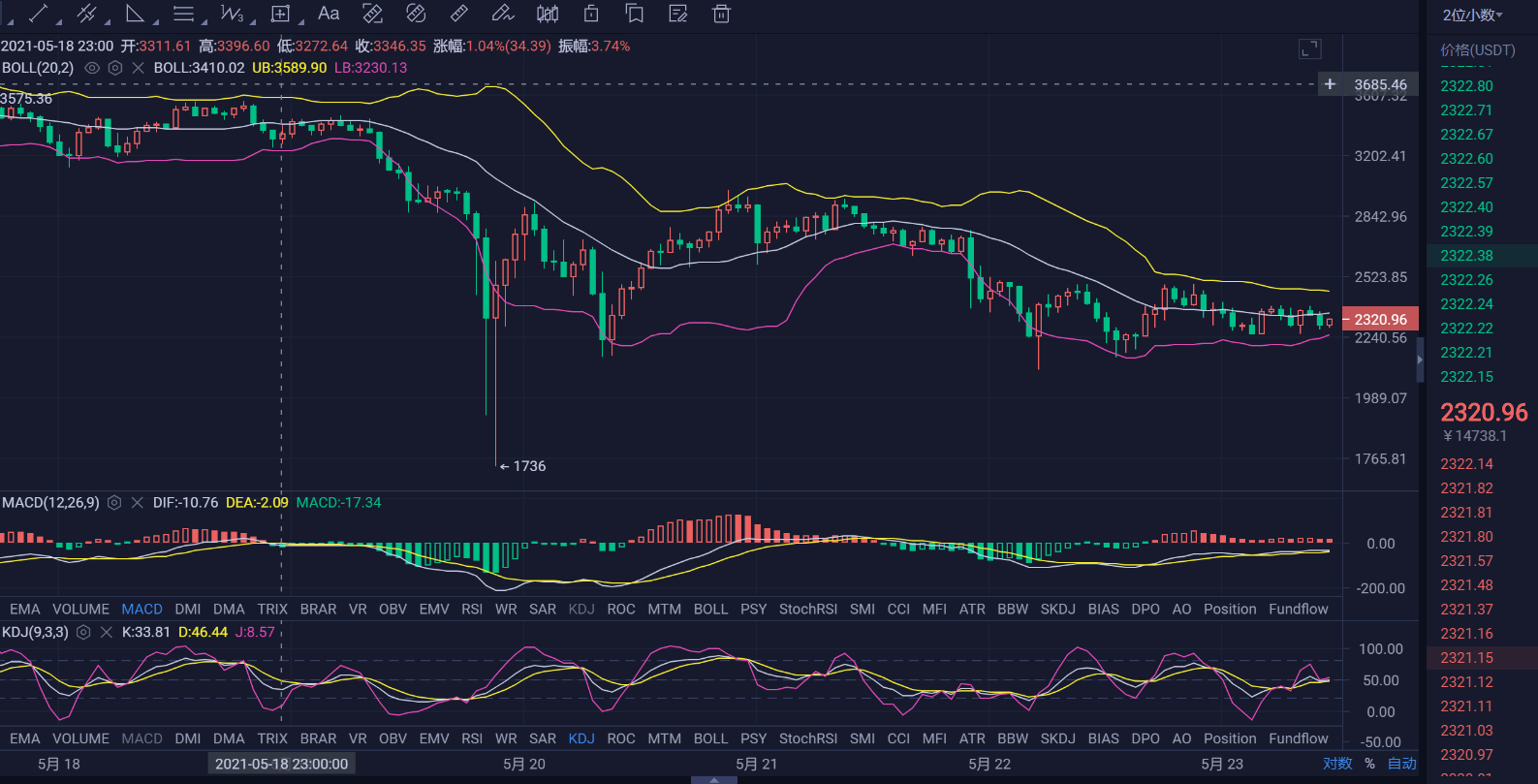Screen dimensions: 1538x784
Task: Select highlighted KDJ tab in second indicator row
Action: coord(581,738)
